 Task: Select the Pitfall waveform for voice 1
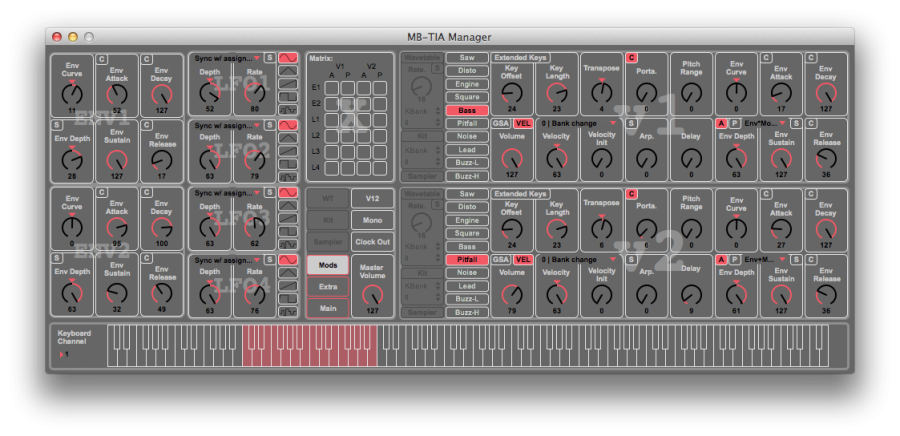(x=467, y=123)
